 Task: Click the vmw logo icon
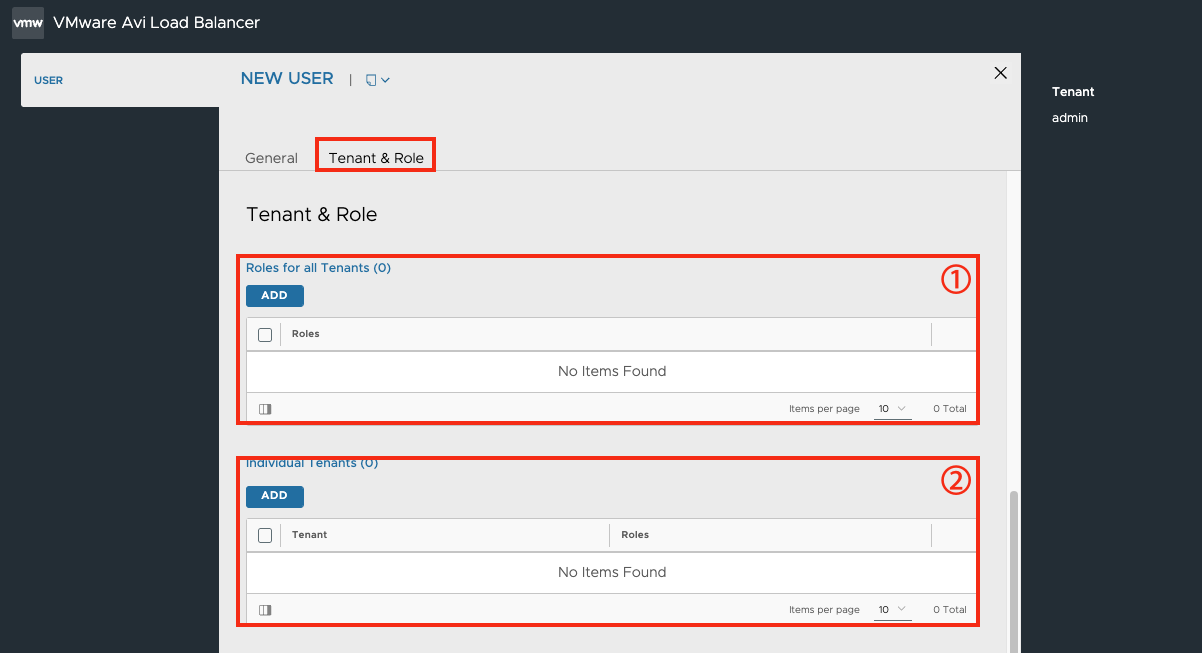pos(28,23)
